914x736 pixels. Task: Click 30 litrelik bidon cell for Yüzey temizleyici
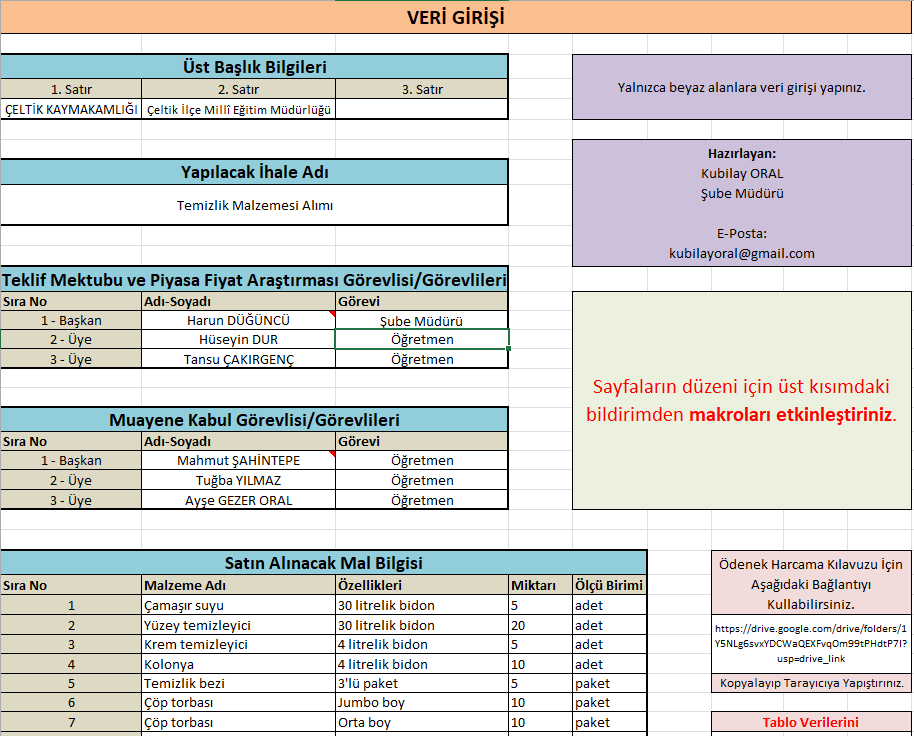(x=422, y=625)
